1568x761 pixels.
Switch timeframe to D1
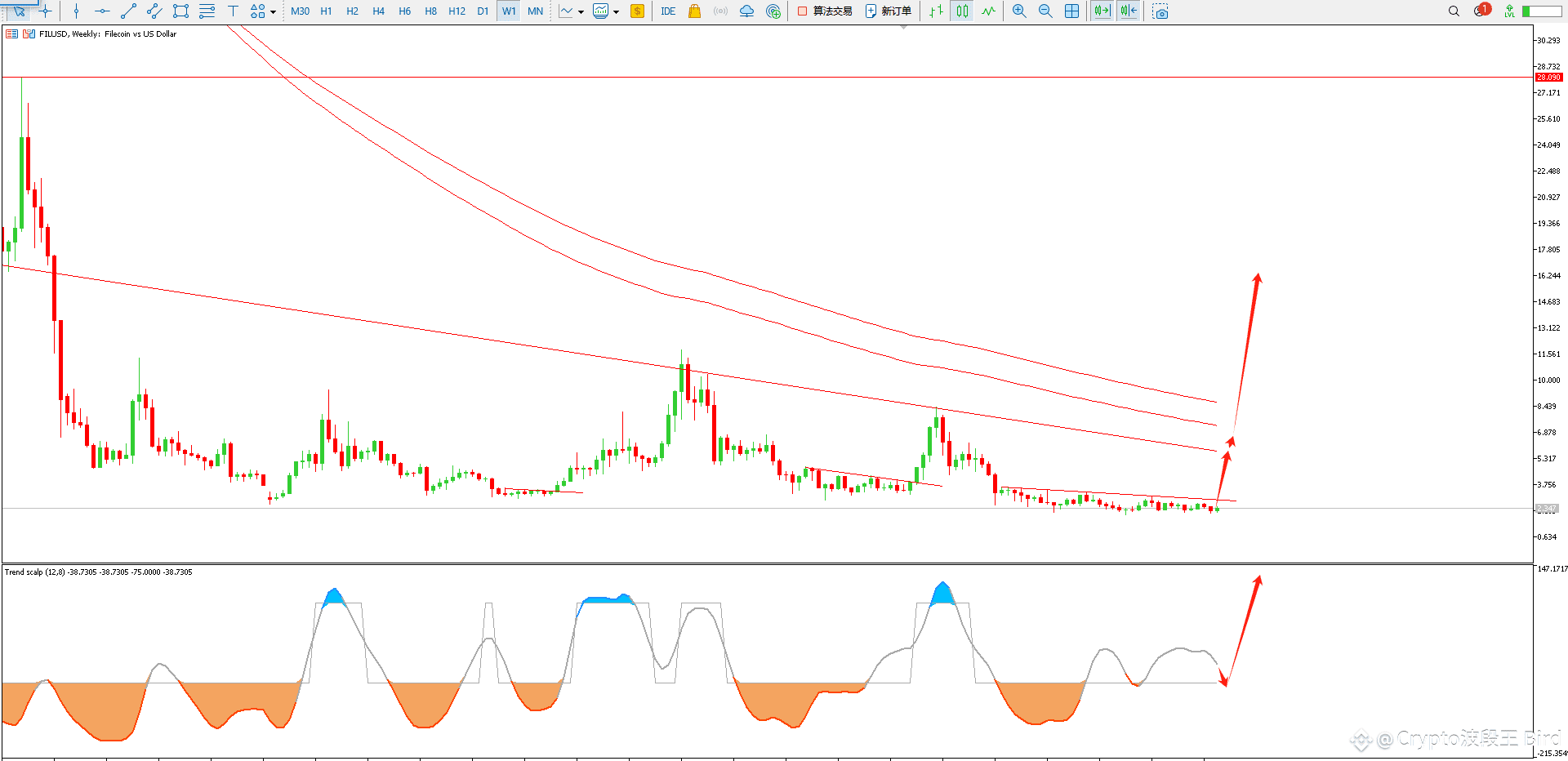point(483,11)
